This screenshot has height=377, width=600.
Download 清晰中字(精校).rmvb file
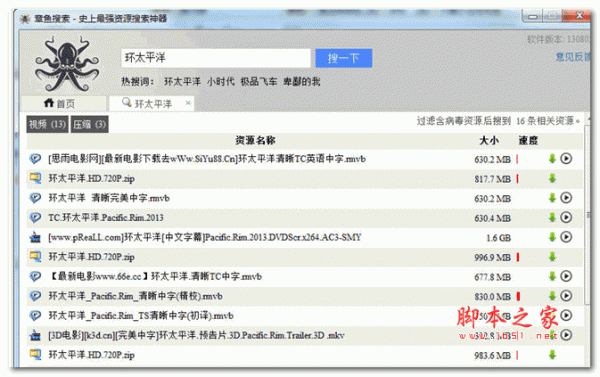pos(552,296)
